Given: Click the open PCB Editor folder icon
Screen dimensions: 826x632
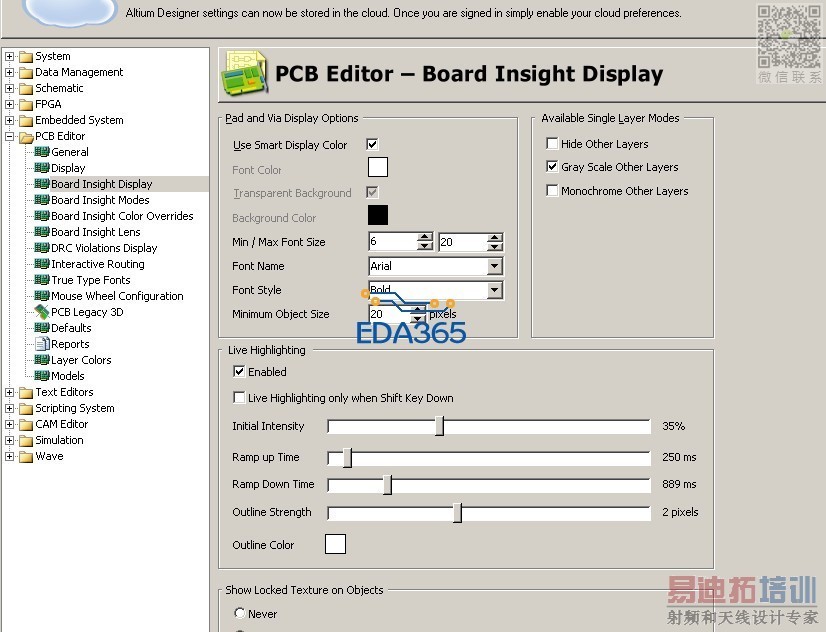Looking at the screenshot, I should [x=26, y=137].
